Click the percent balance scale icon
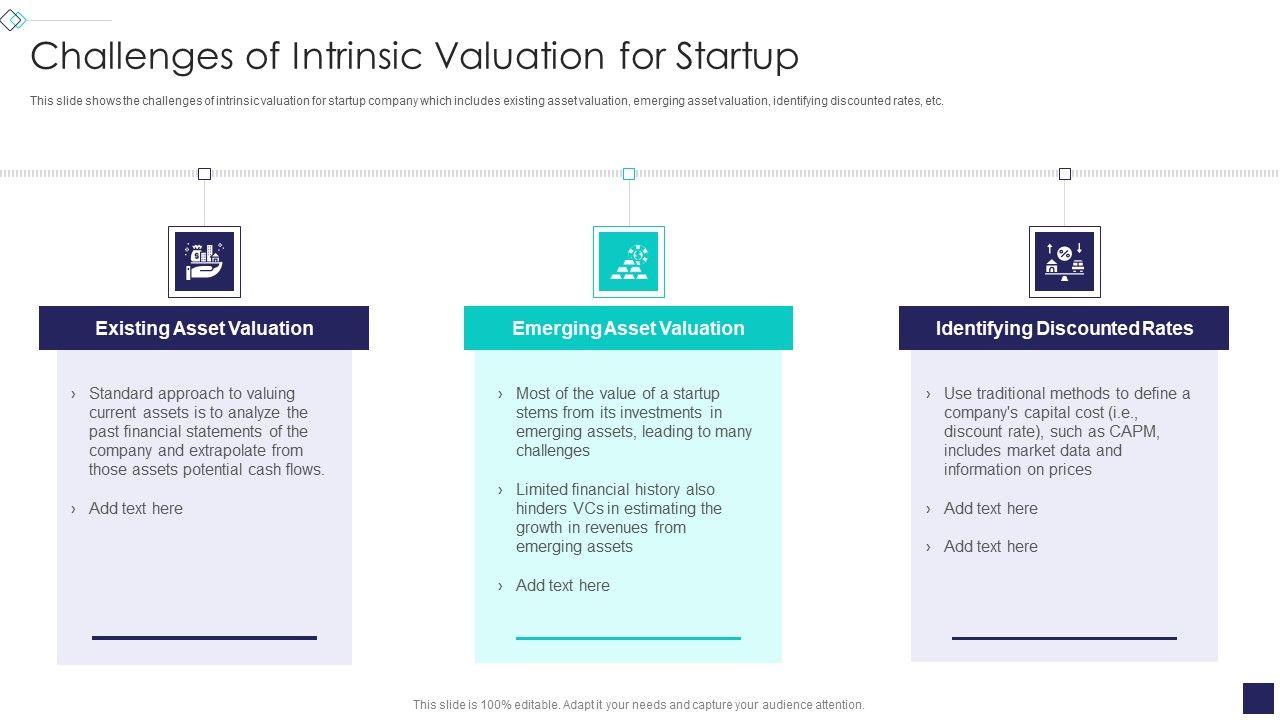This screenshot has height=720, width=1280. tap(1064, 262)
